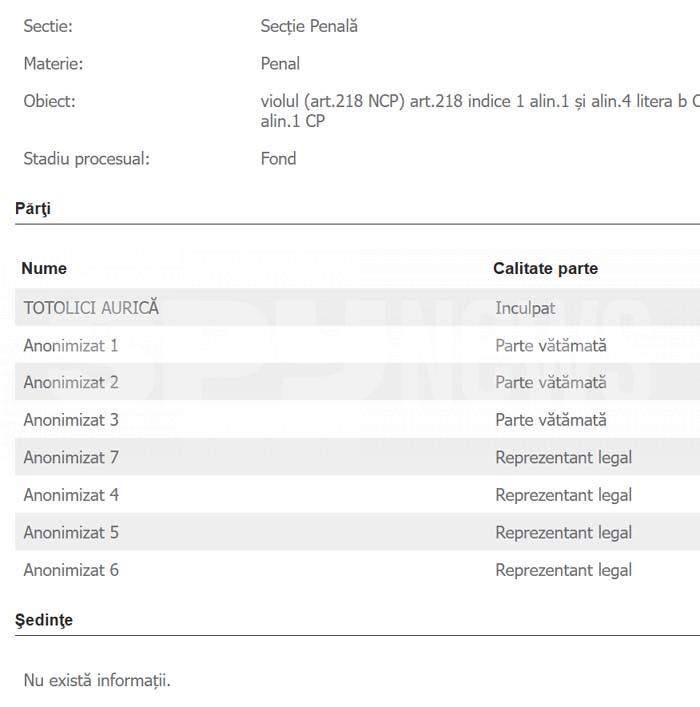Screen dimensions: 700x707
Task: Click the Calitate parte column header
Action: click(545, 268)
